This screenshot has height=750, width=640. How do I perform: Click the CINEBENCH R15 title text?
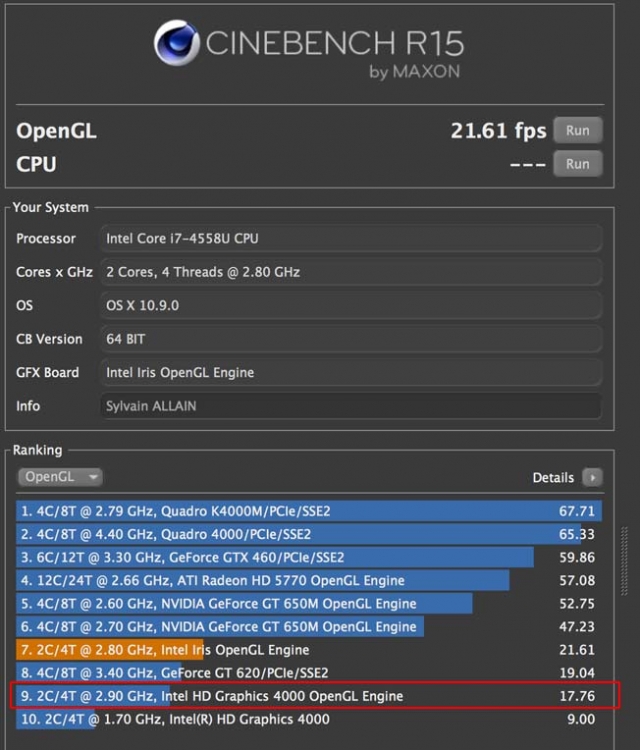pos(334,43)
